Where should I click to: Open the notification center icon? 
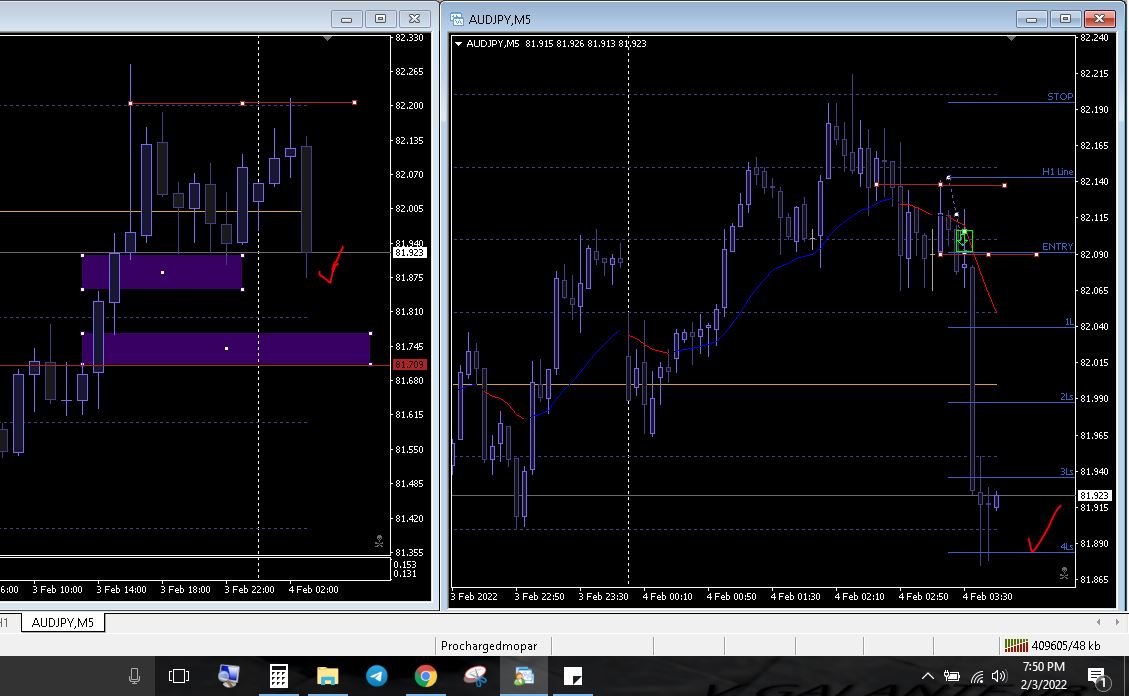coord(1098,677)
